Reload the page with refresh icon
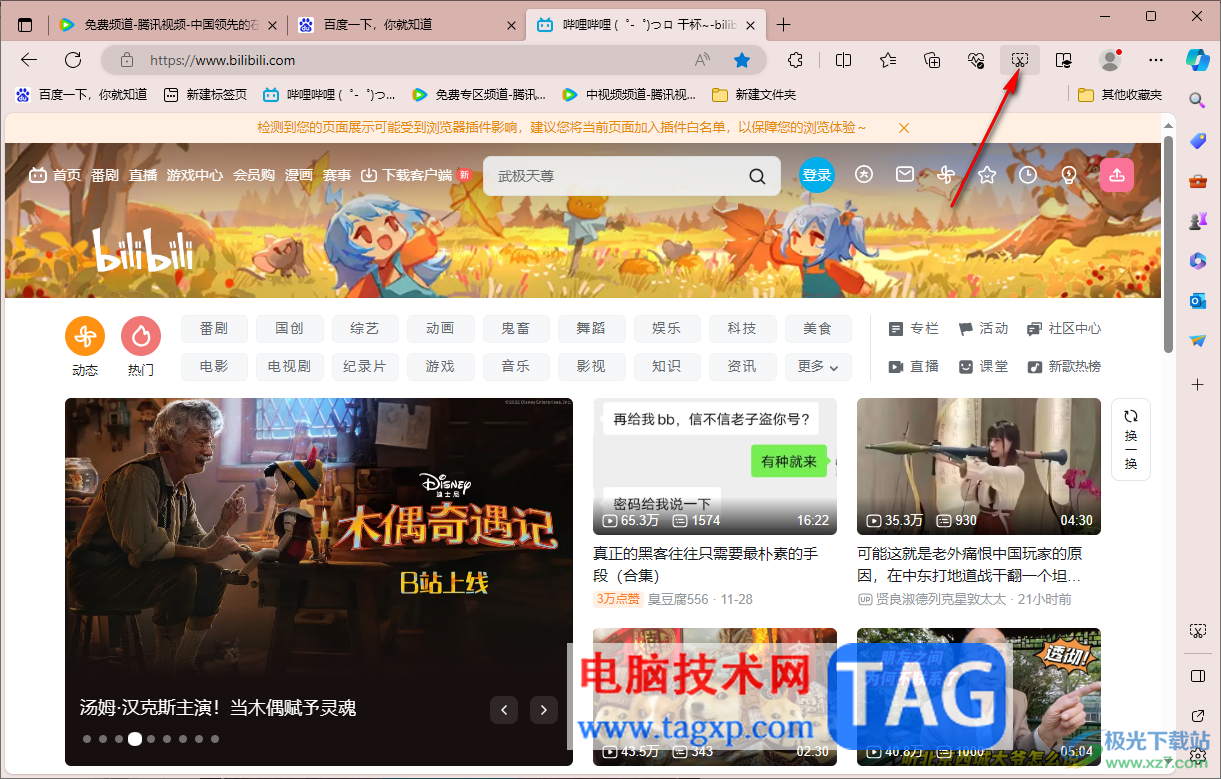The image size is (1221, 779). pos(73,60)
